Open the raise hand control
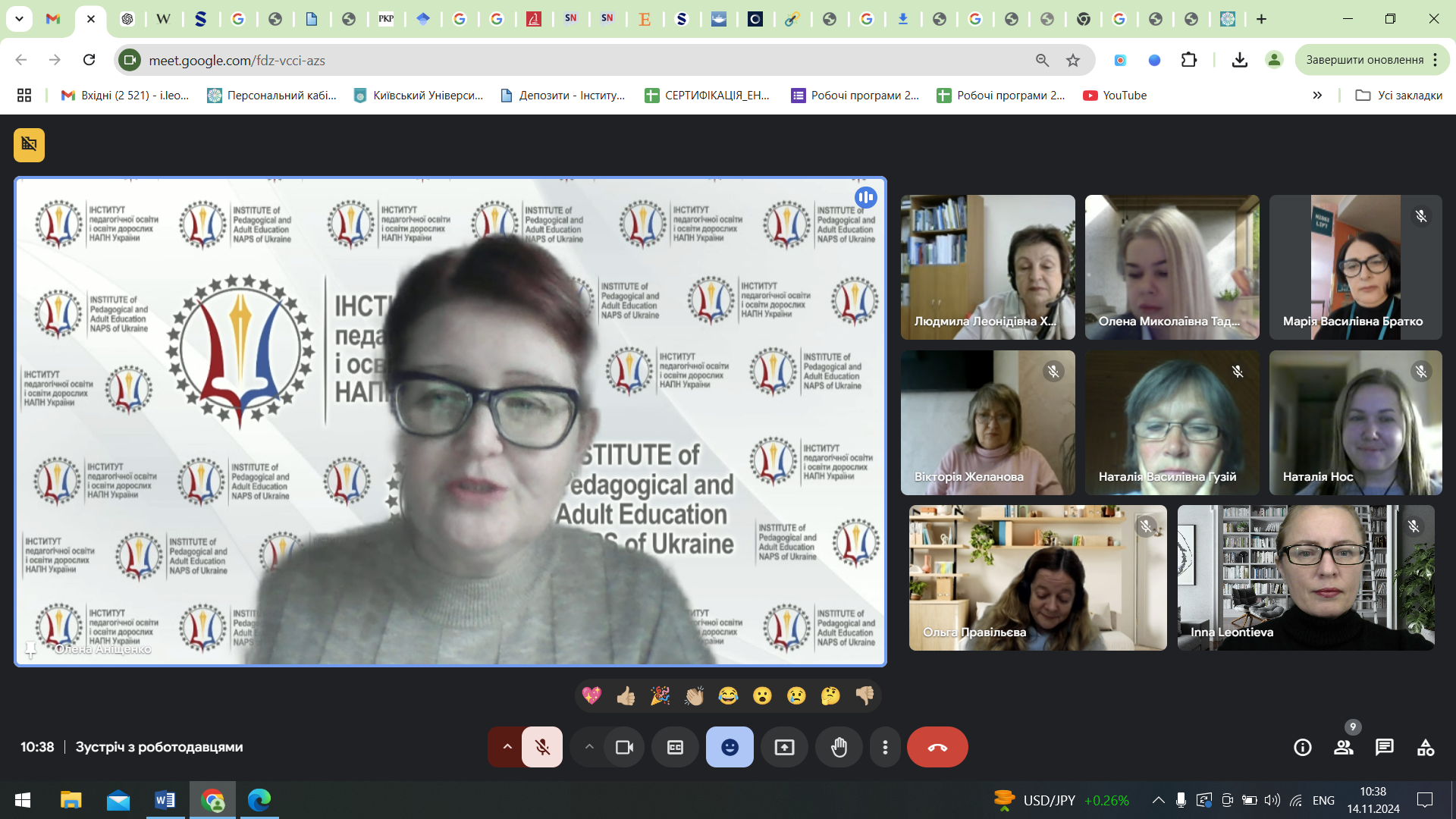The width and height of the screenshot is (1456, 819). [839, 747]
